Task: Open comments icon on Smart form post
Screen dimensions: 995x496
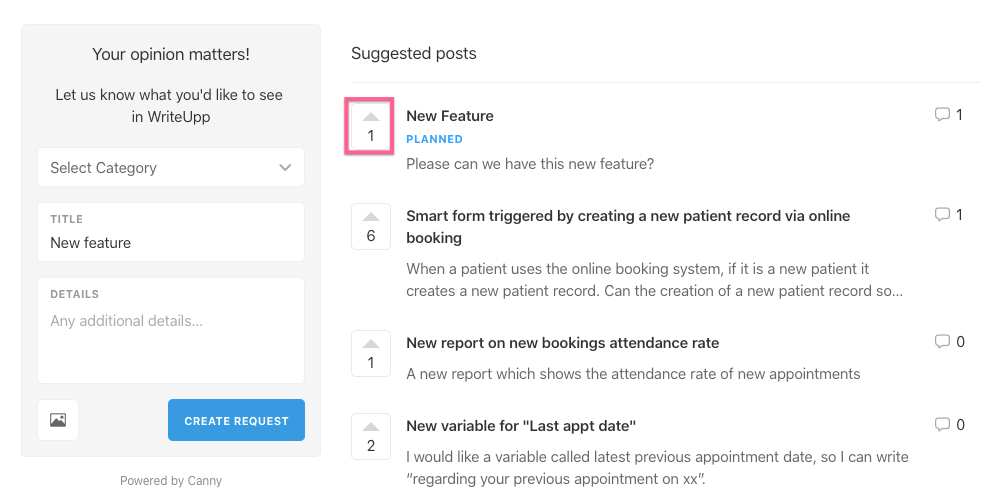Action: point(942,215)
